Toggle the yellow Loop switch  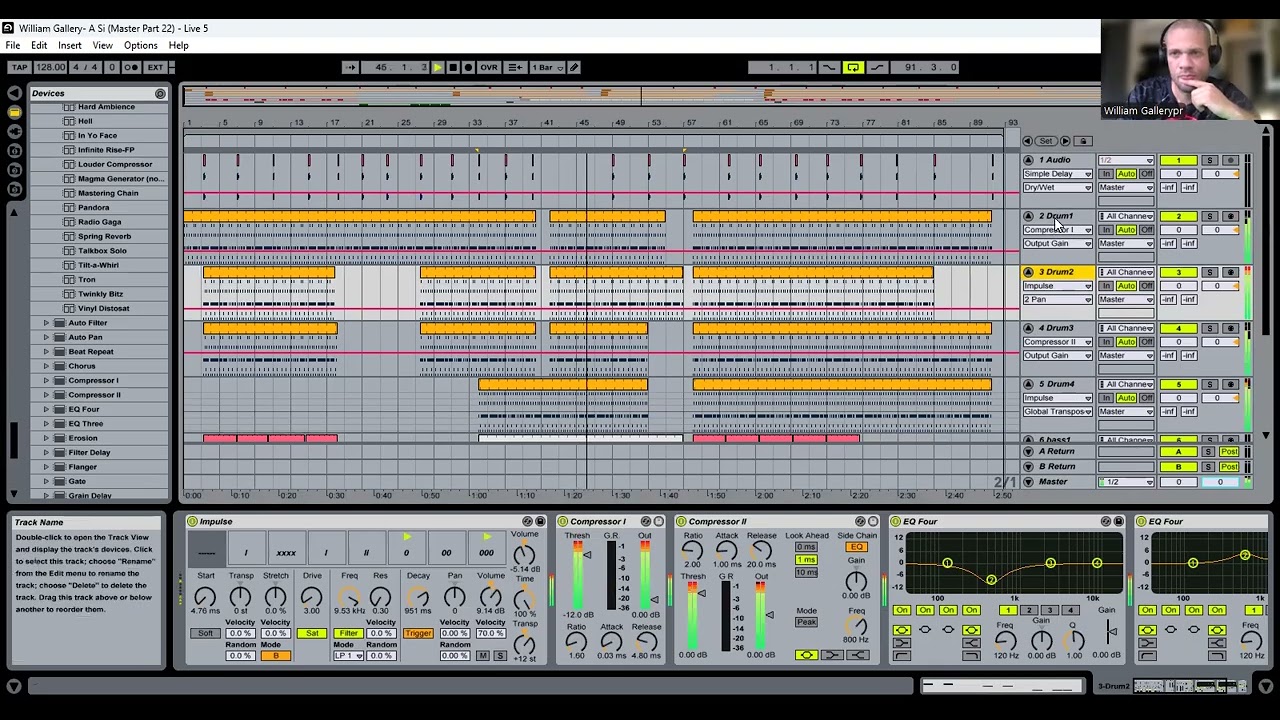coord(853,67)
